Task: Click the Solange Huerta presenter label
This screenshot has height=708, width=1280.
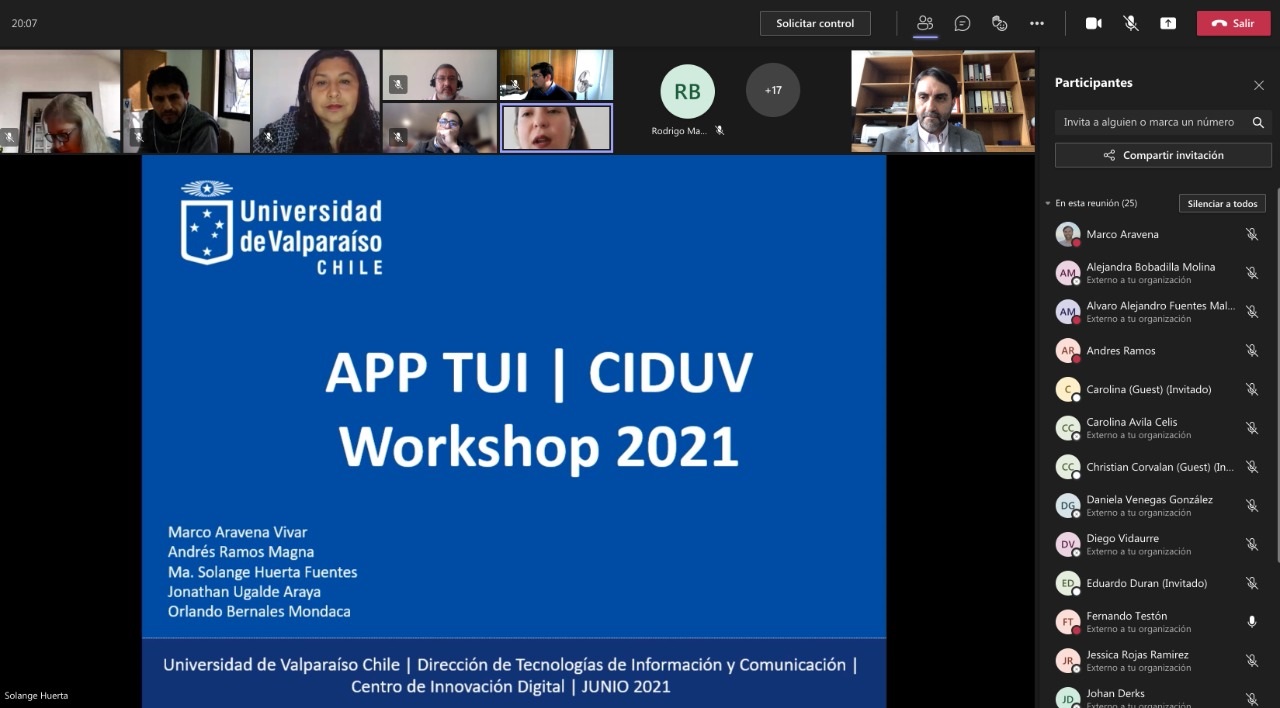Action: (x=36, y=695)
